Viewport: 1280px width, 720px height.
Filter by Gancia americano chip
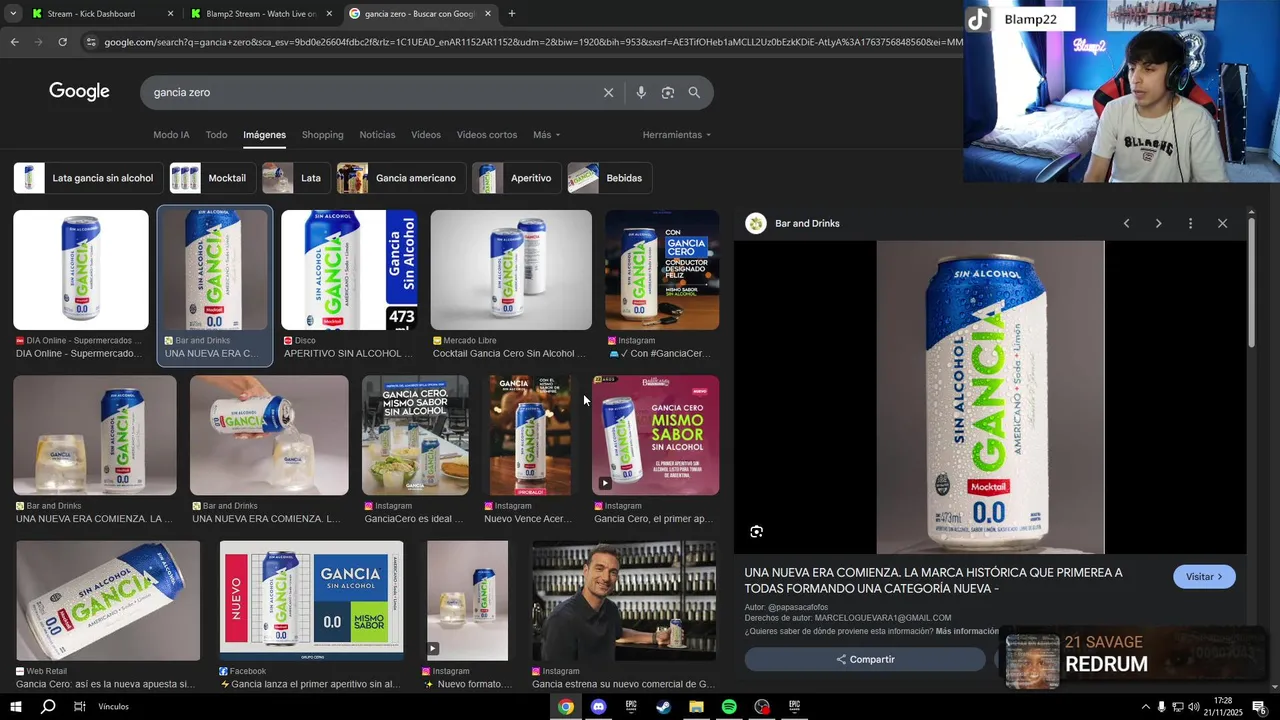coord(402,178)
